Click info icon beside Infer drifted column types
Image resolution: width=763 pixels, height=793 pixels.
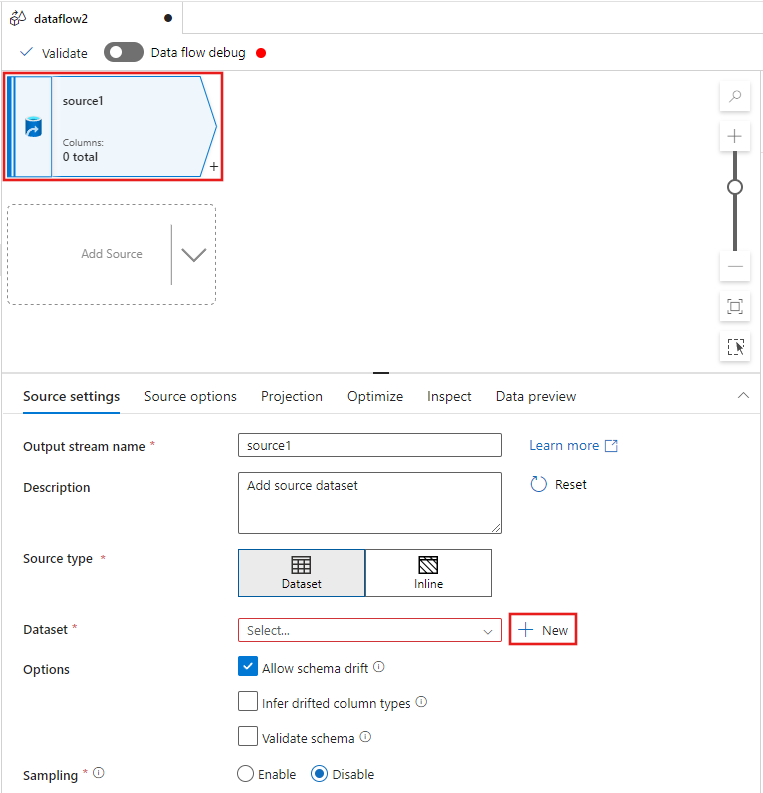coord(421,702)
